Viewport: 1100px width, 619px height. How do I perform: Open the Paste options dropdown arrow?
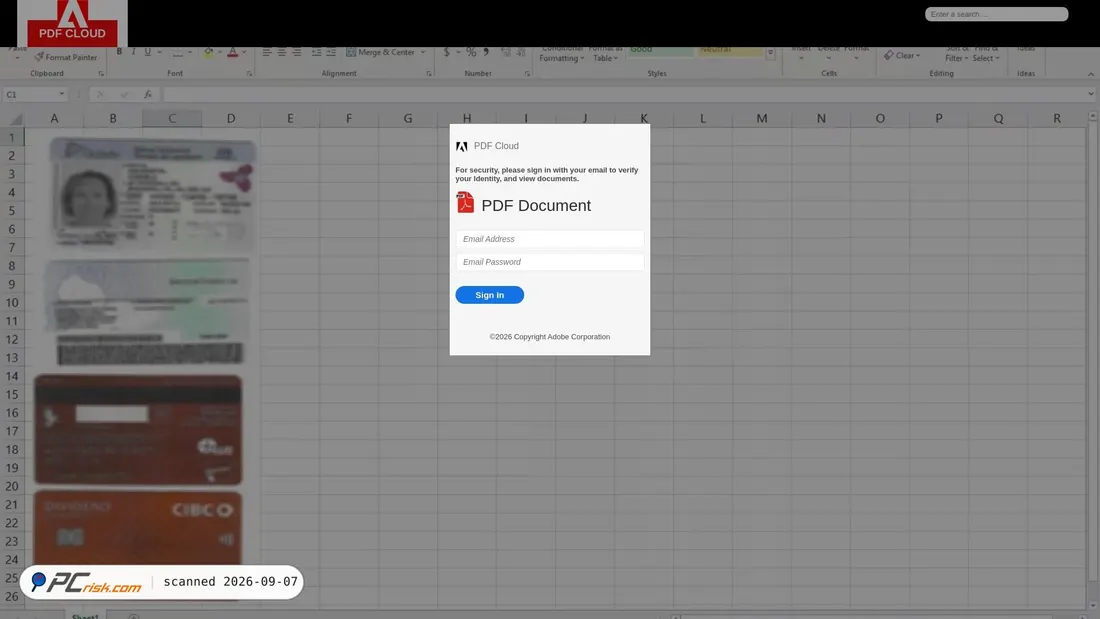(18, 58)
